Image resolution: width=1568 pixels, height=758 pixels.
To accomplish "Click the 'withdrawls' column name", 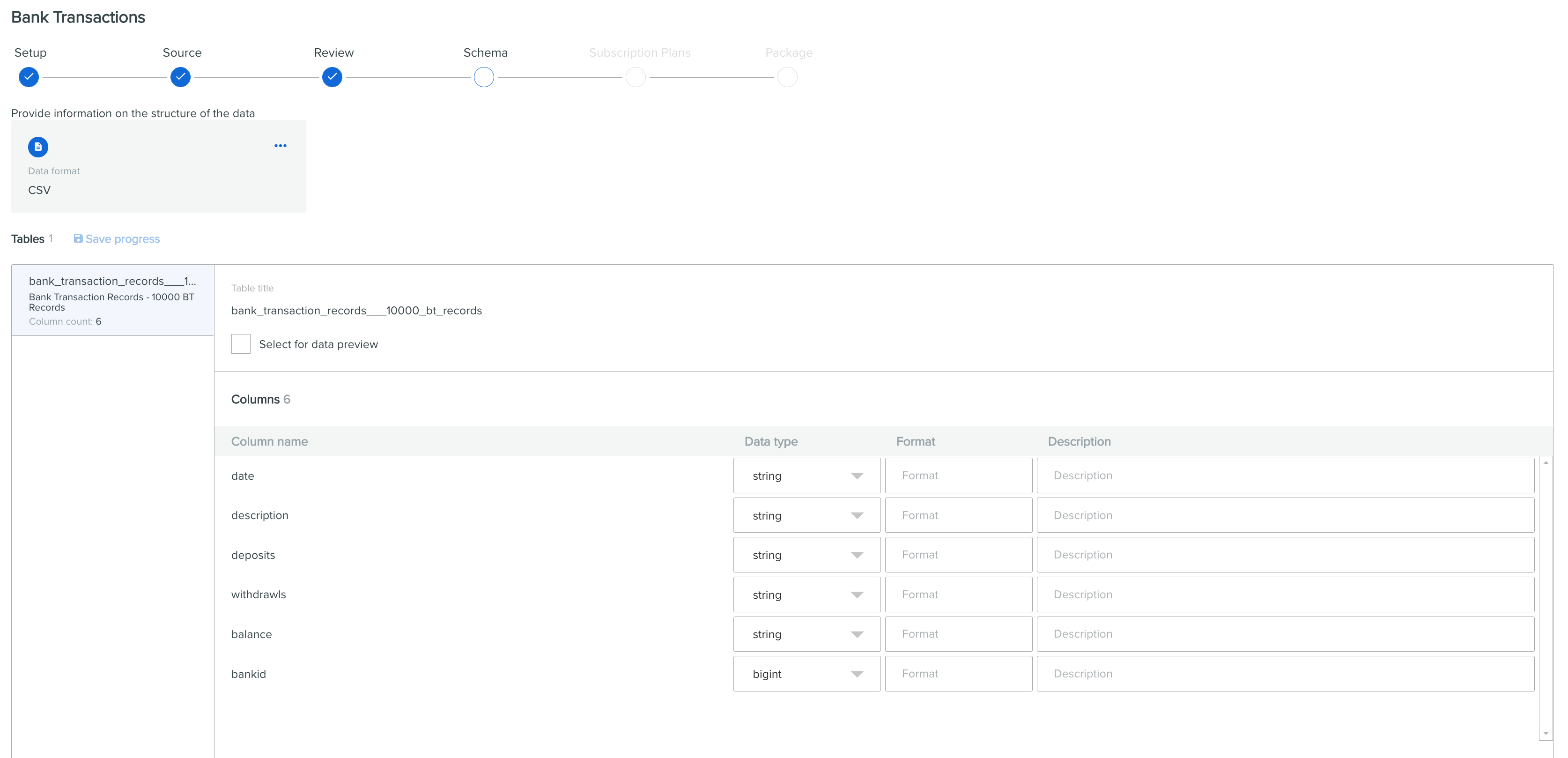I will (x=259, y=594).
